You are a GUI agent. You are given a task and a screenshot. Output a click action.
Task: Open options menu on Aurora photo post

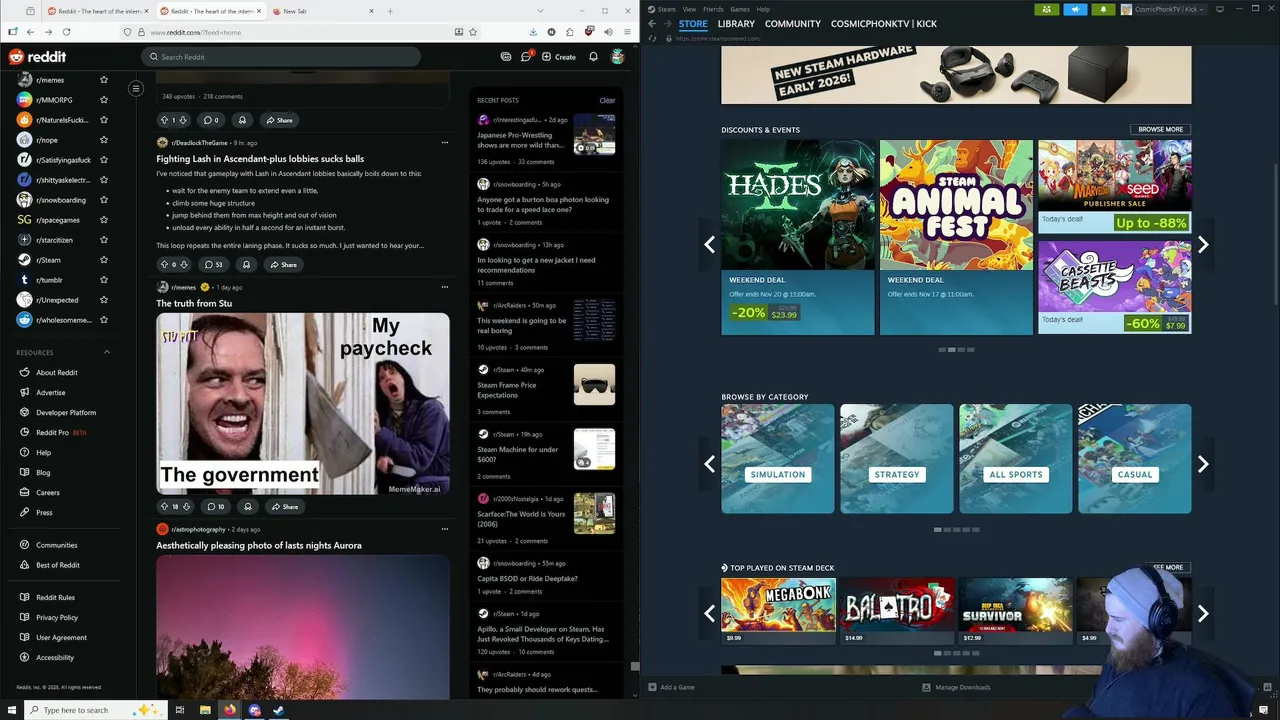click(x=445, y=529)
